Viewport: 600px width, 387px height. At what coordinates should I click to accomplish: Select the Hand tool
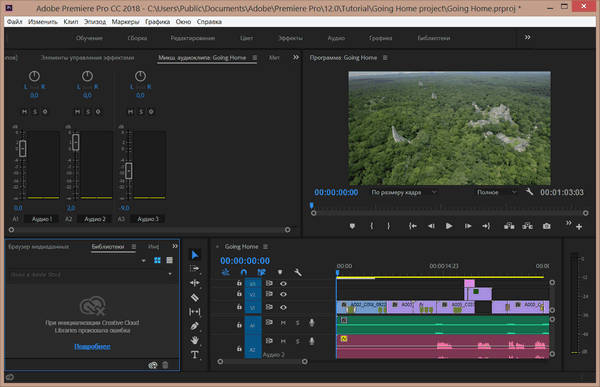pyautogui.click(x=195, y=340)
